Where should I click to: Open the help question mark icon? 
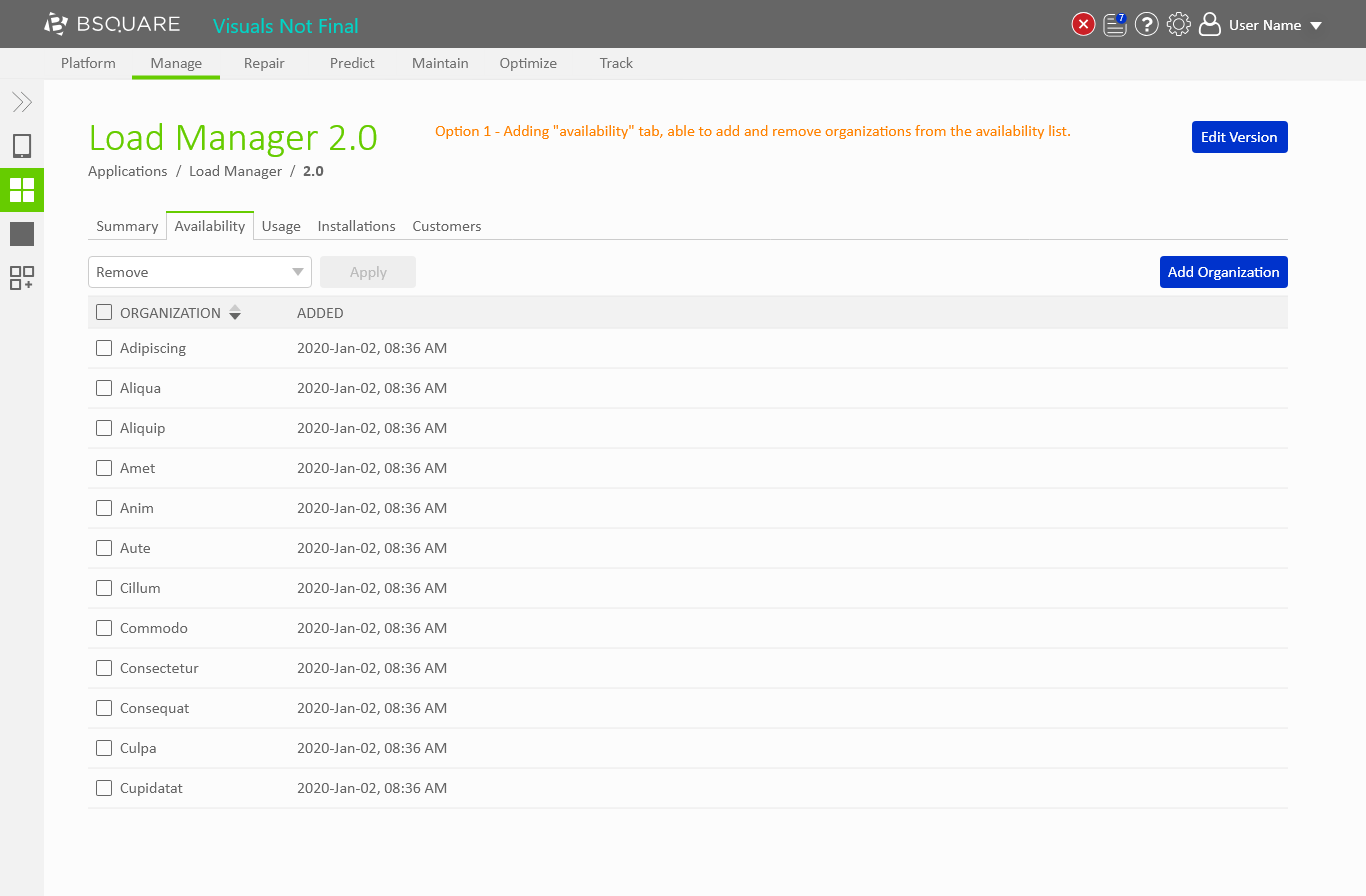click(1147, 25)
